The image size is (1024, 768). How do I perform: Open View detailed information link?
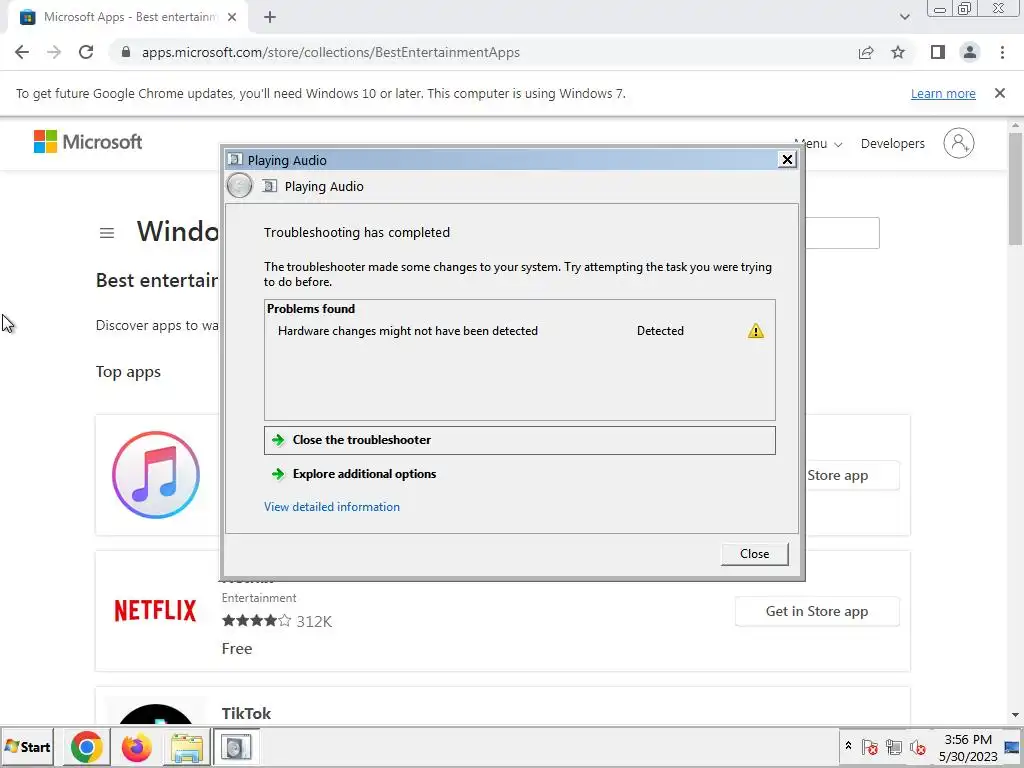332,507
